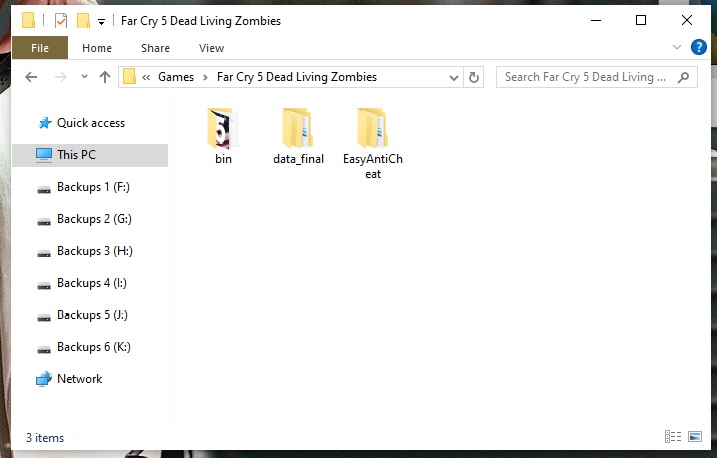Open Windows Explorer help

tap(699, 47)
